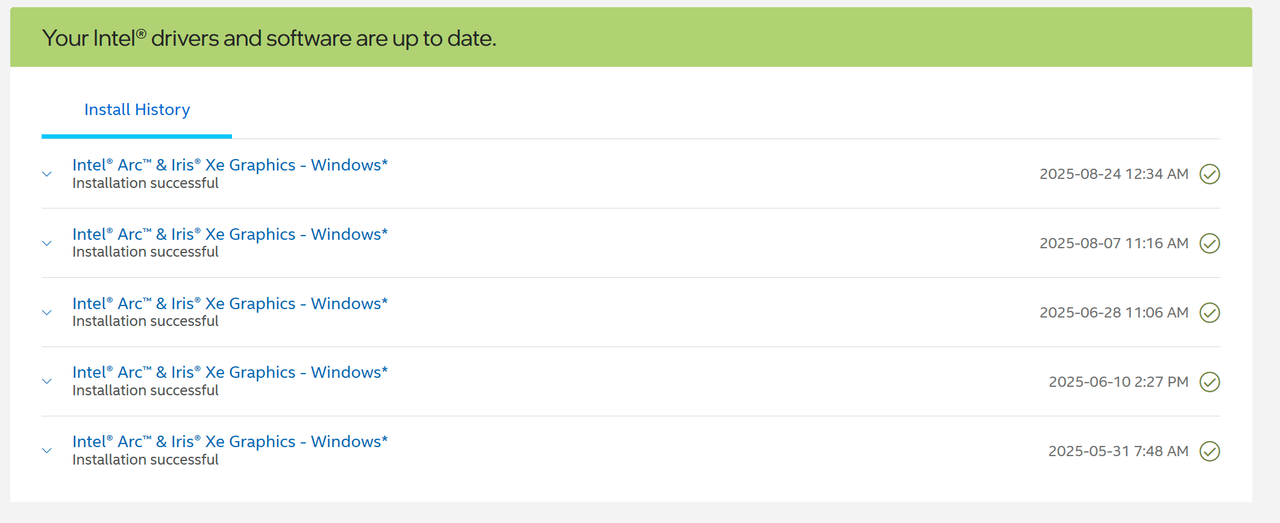Image resolution: width=1280 pixels, height=523 pixels.
Task: Open Intel Arc & Iris Xe link dated 2025-08-07
Action: click(230, 234)
